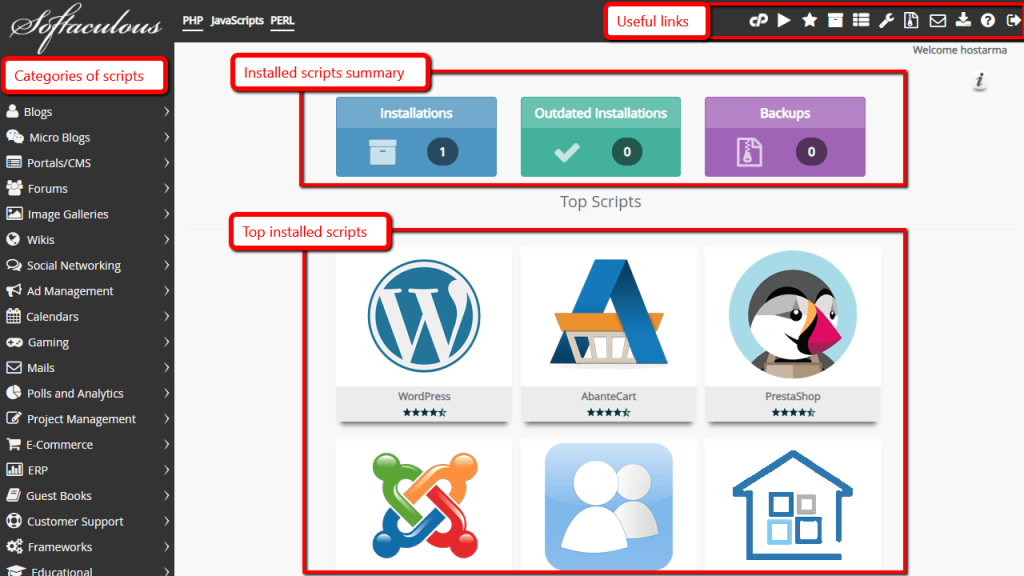Select the PrestaShop puffin logo thumbnail

tap(793, 315)
